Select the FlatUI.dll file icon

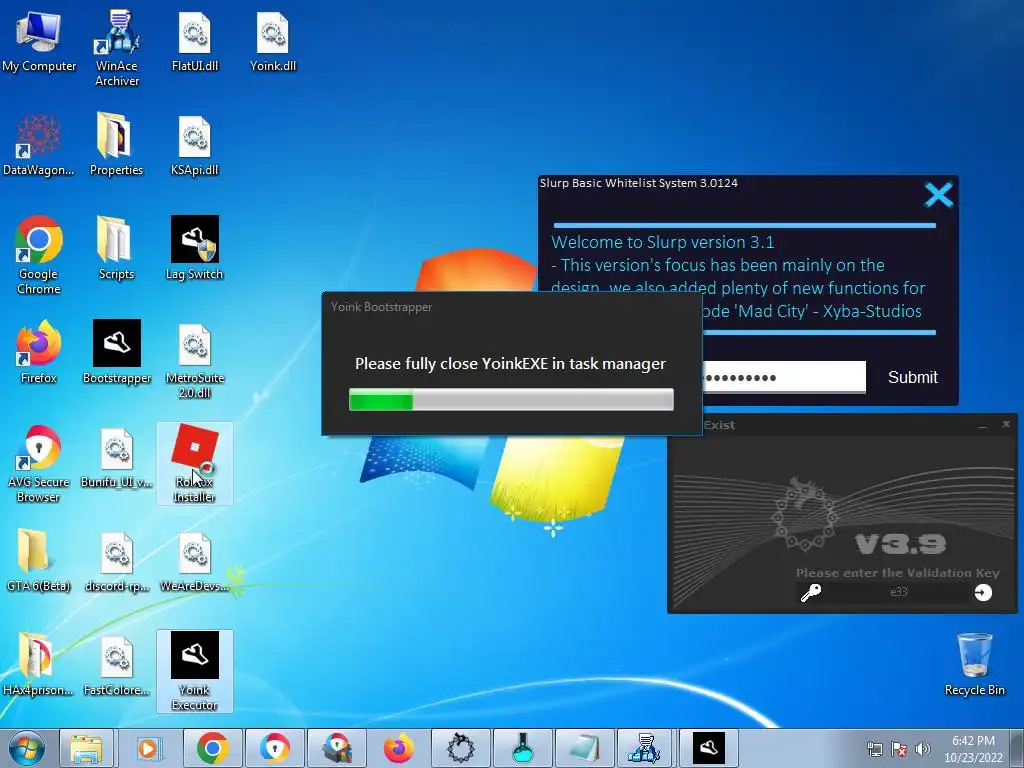click(195, 40)
